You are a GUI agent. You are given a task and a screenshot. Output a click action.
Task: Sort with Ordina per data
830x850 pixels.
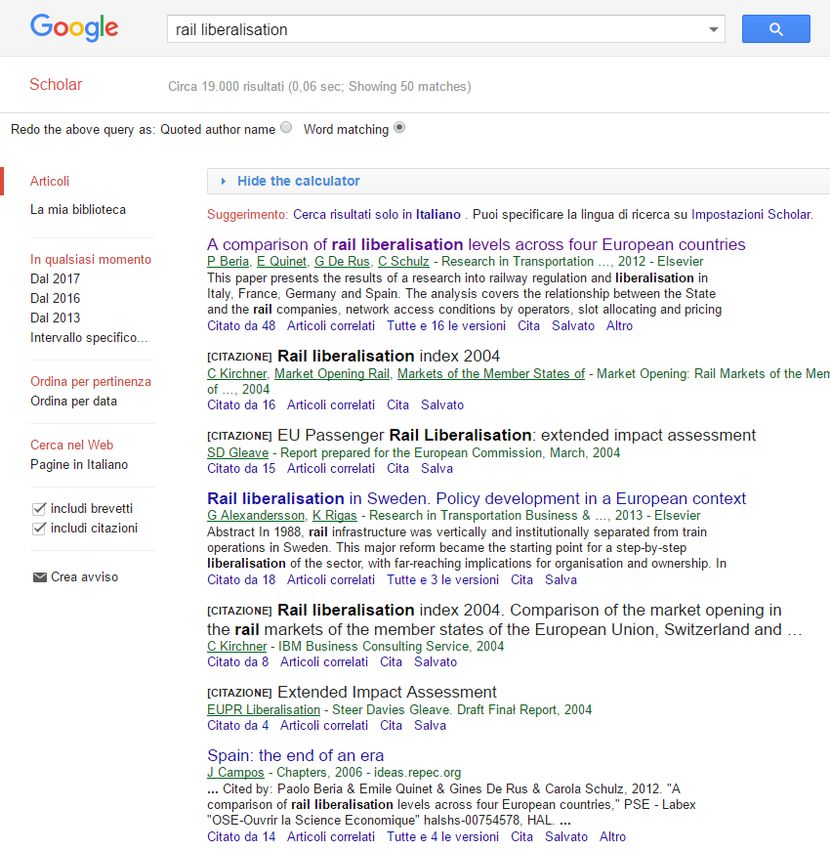point(74,401)
